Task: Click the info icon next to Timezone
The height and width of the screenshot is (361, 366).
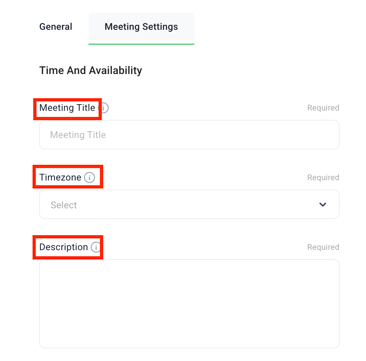Action: tap(89, 178)
